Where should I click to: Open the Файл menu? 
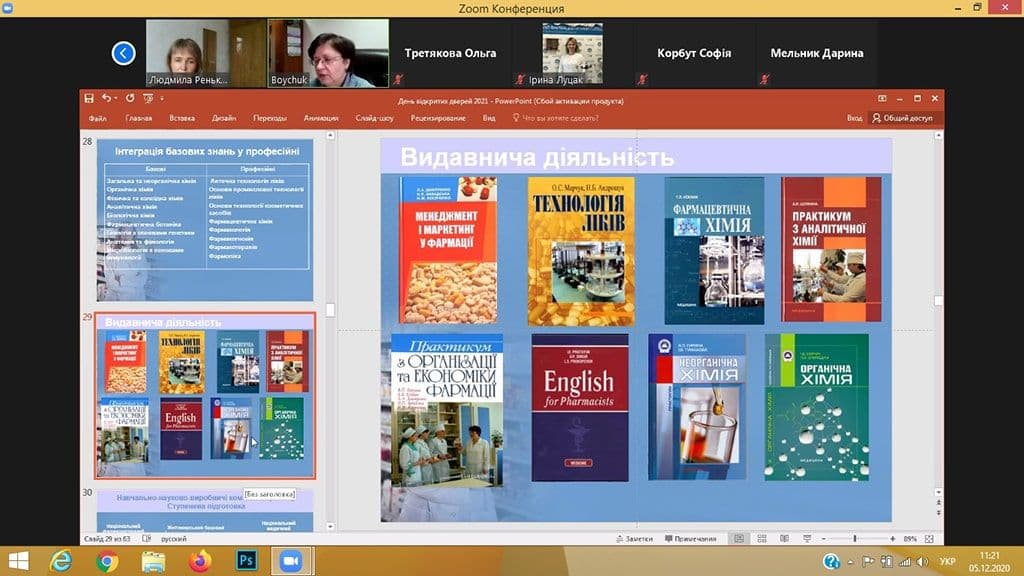point(97,118)
